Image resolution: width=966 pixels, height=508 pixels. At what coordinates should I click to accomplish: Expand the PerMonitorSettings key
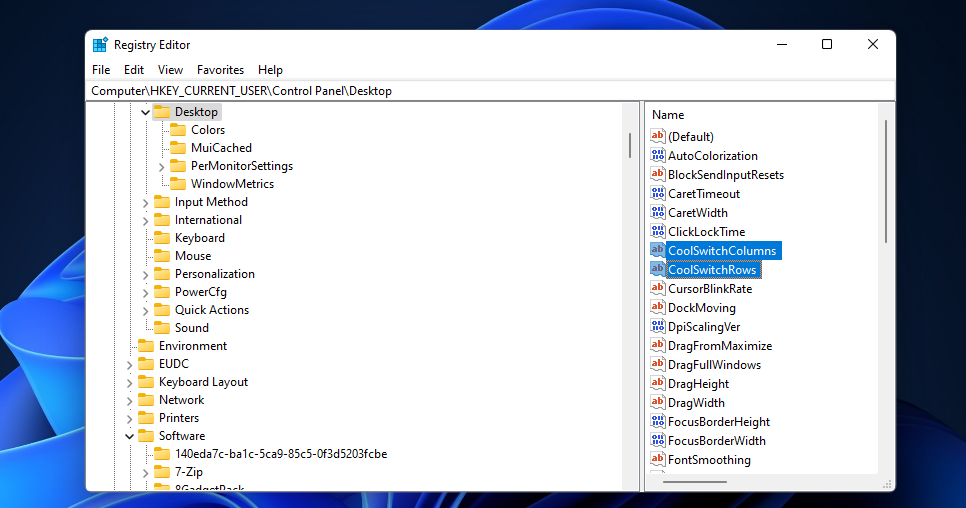tap(161, 166)
